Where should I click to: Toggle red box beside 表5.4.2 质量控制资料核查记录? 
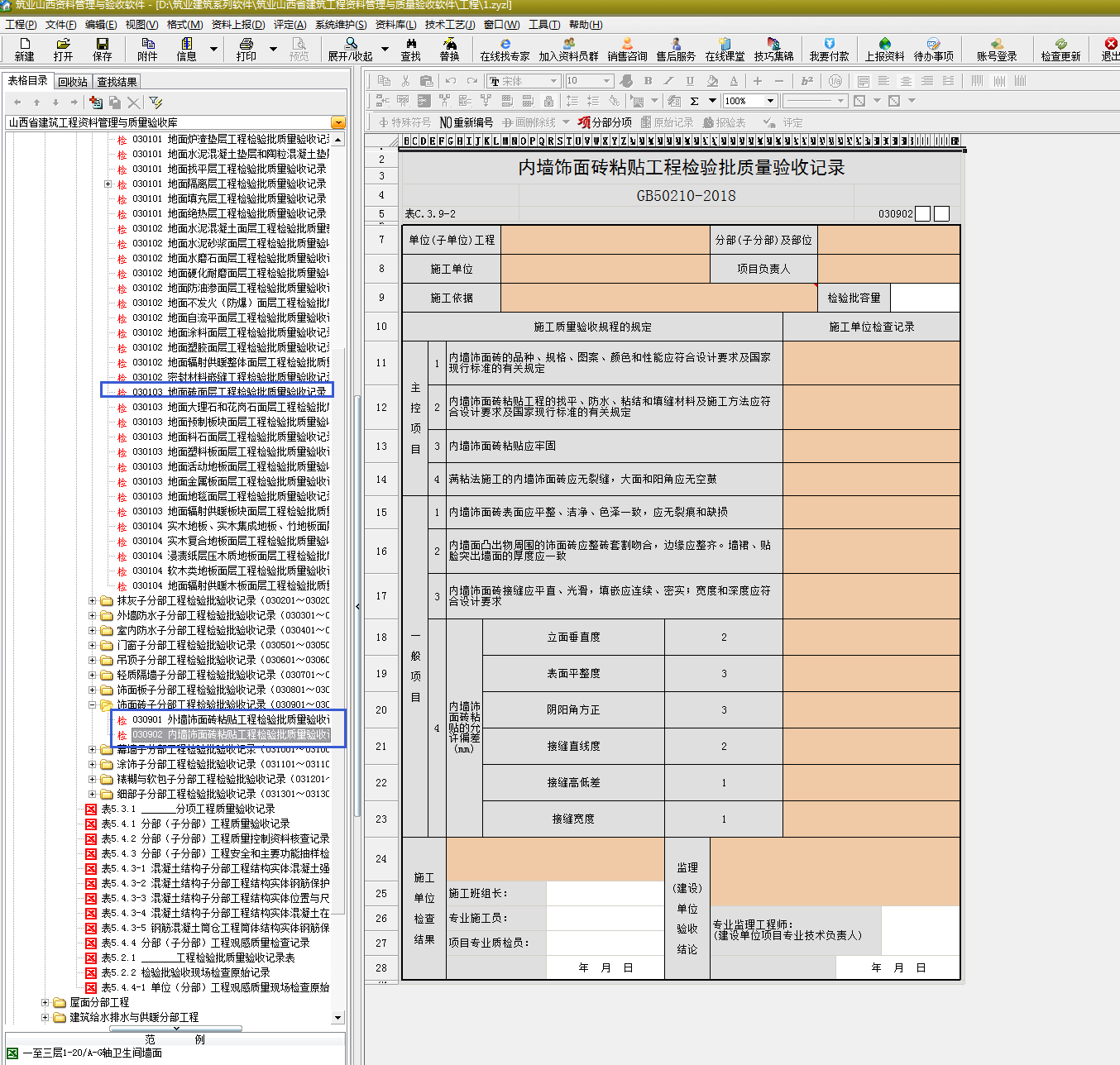point(91,838)
